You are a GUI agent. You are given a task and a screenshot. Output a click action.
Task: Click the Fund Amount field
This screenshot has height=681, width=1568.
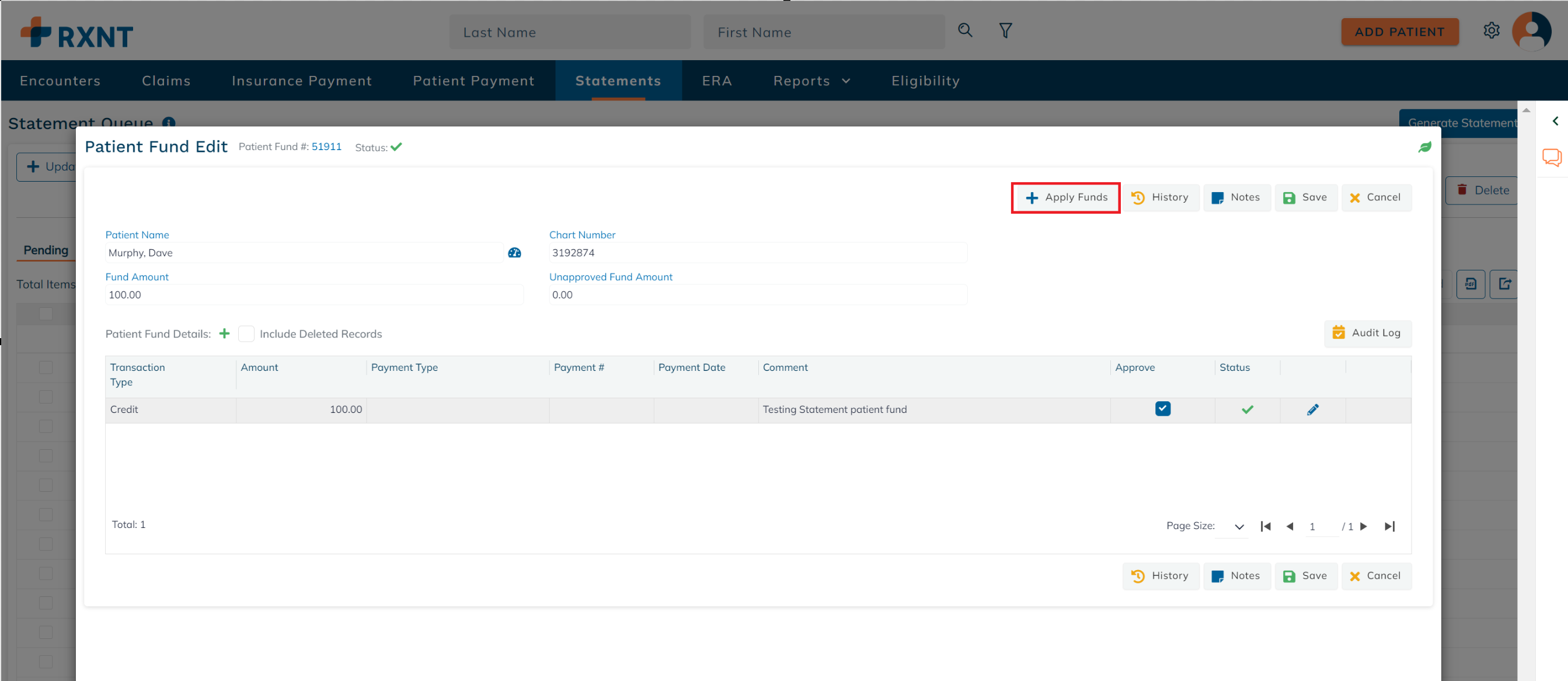click(x=313, y=295)
